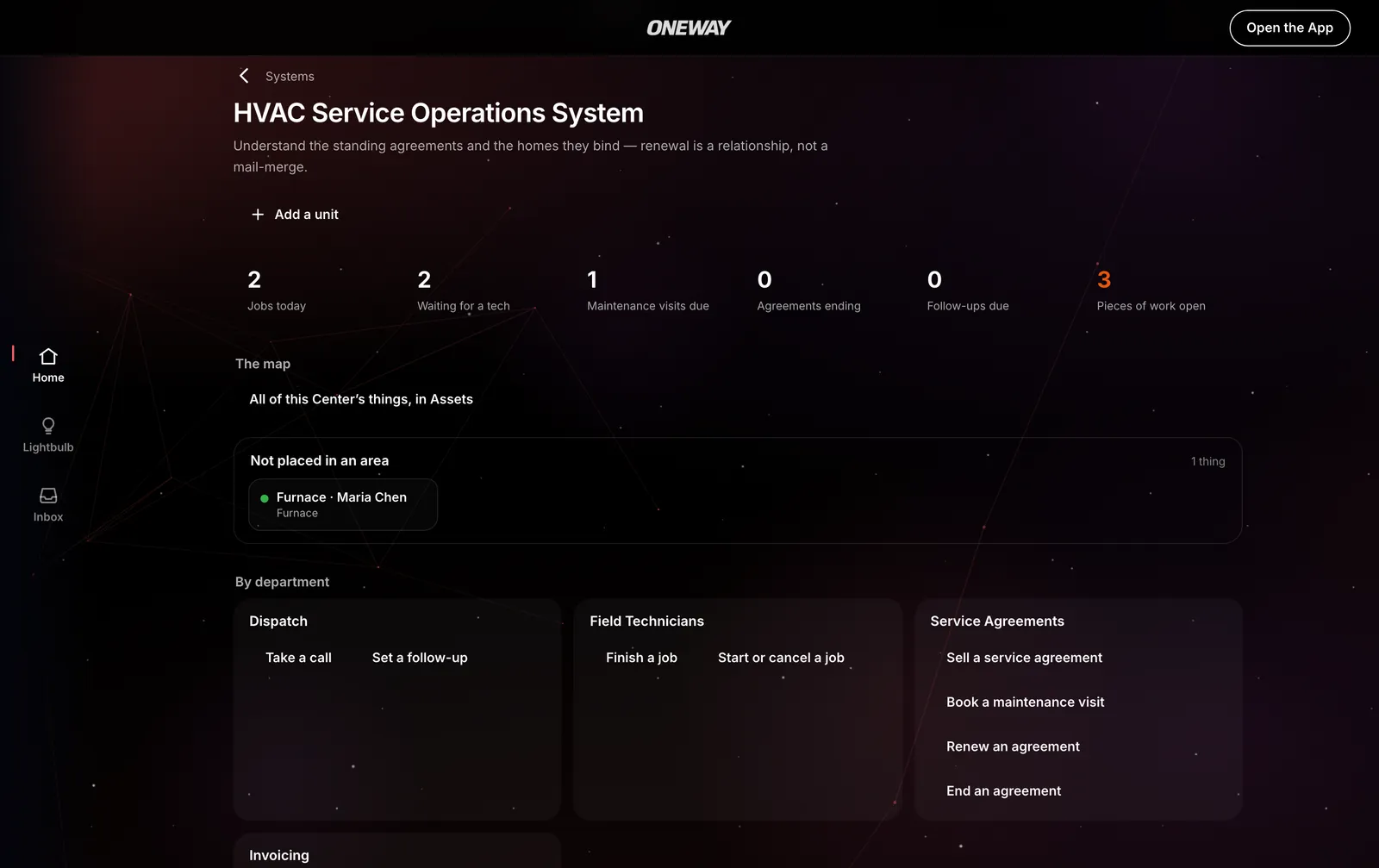Viewport: 1379px width, 868px height.
Task: Click the ONEWAY logo
Action: [689, 28]
